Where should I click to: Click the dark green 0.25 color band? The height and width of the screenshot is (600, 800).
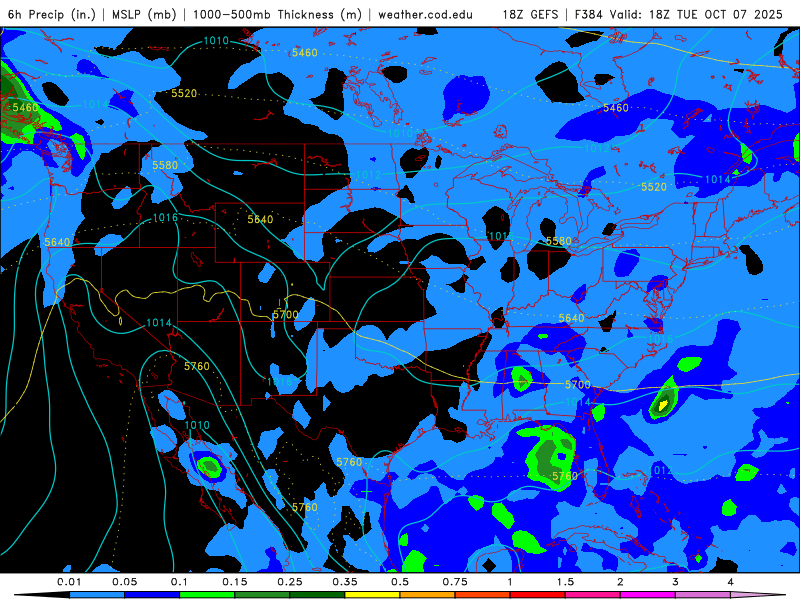[x=317, y=595]
